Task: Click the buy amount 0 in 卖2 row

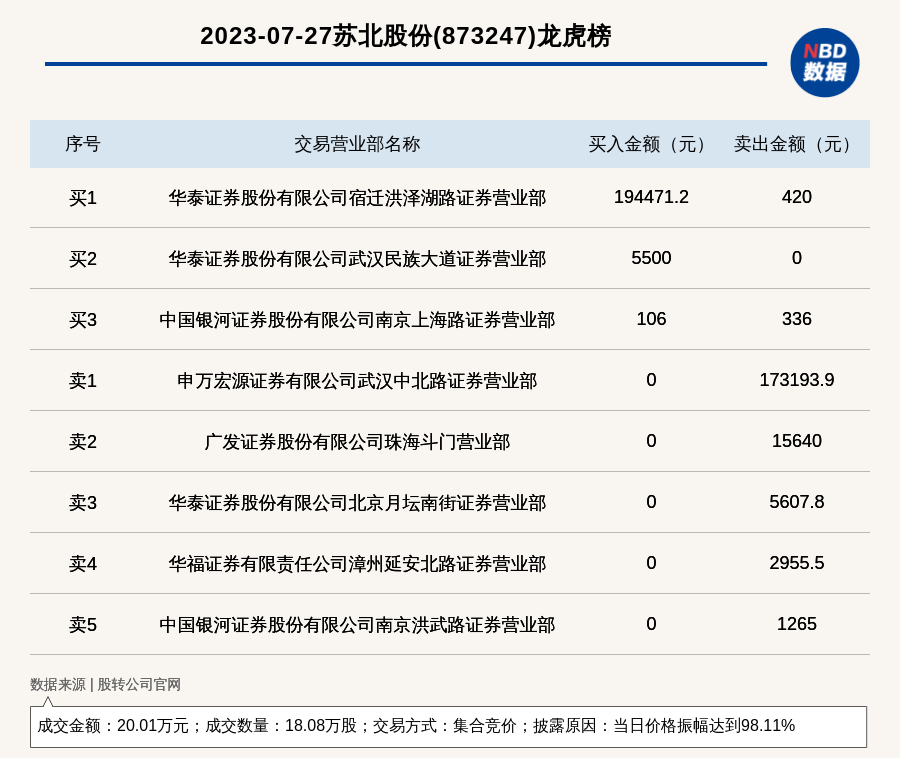Action: click(x=651, y=441)
